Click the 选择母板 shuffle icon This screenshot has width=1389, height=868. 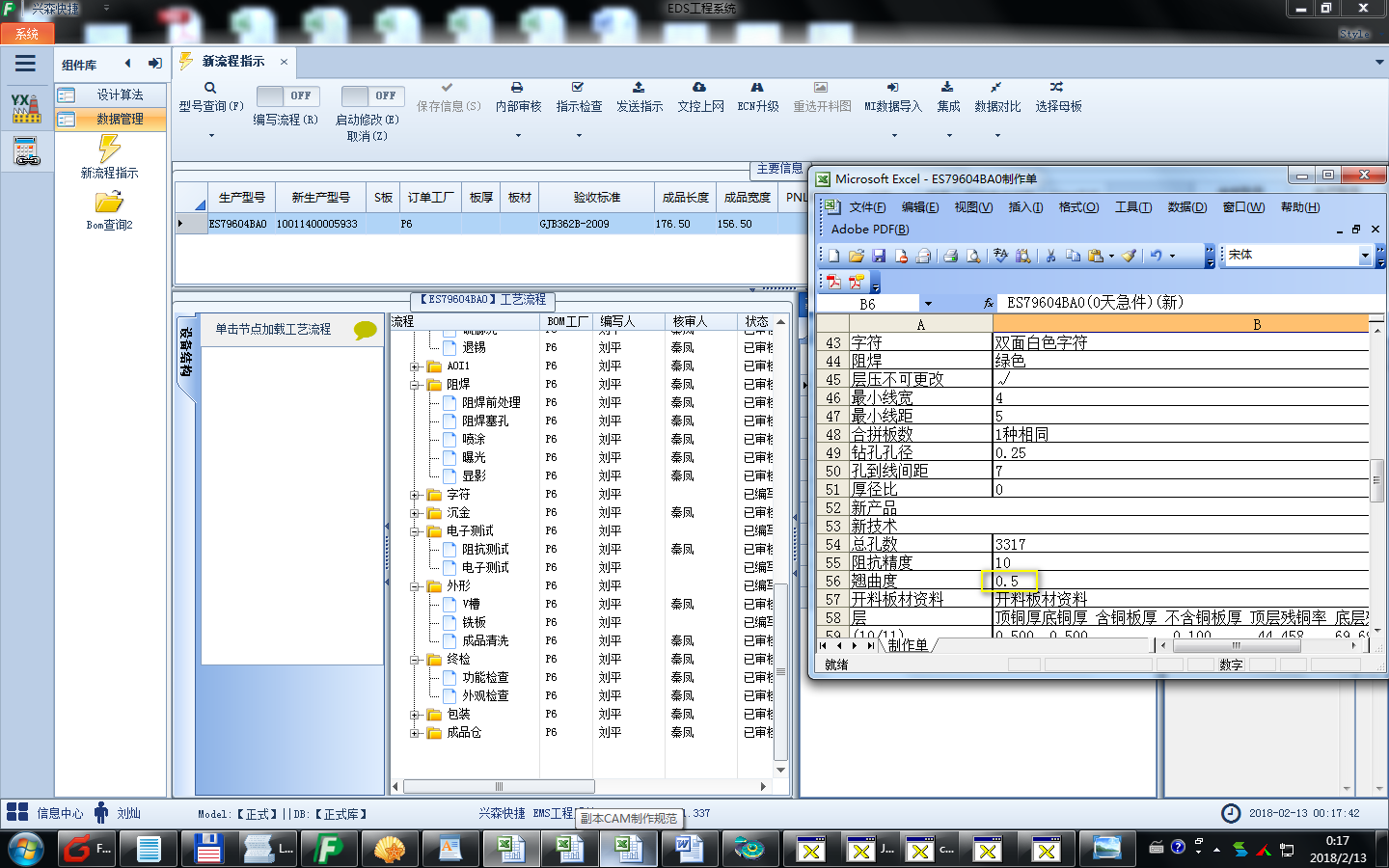click(x=1057, y=88)
